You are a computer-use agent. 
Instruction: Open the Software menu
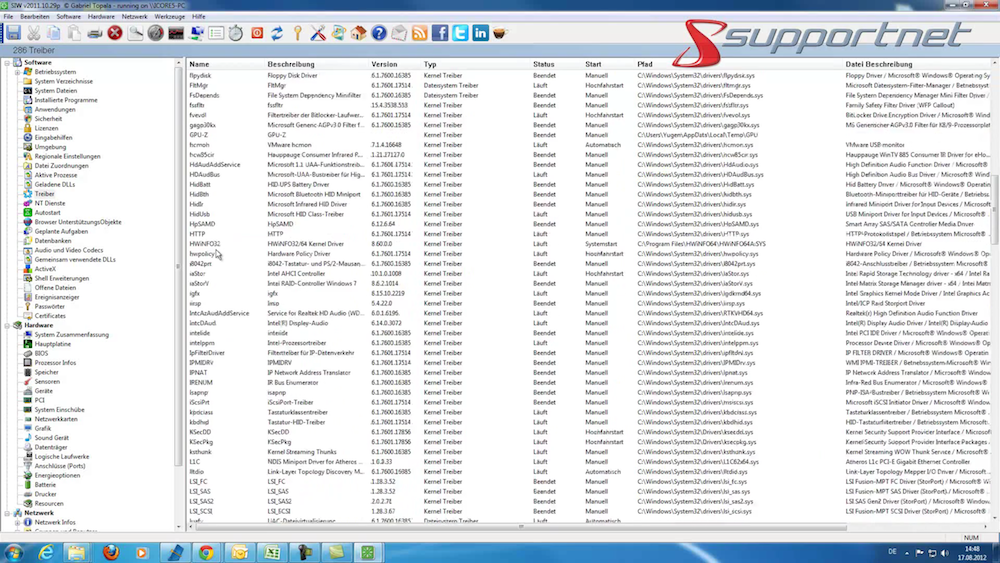pyautogui.click(x=69, y=17)
